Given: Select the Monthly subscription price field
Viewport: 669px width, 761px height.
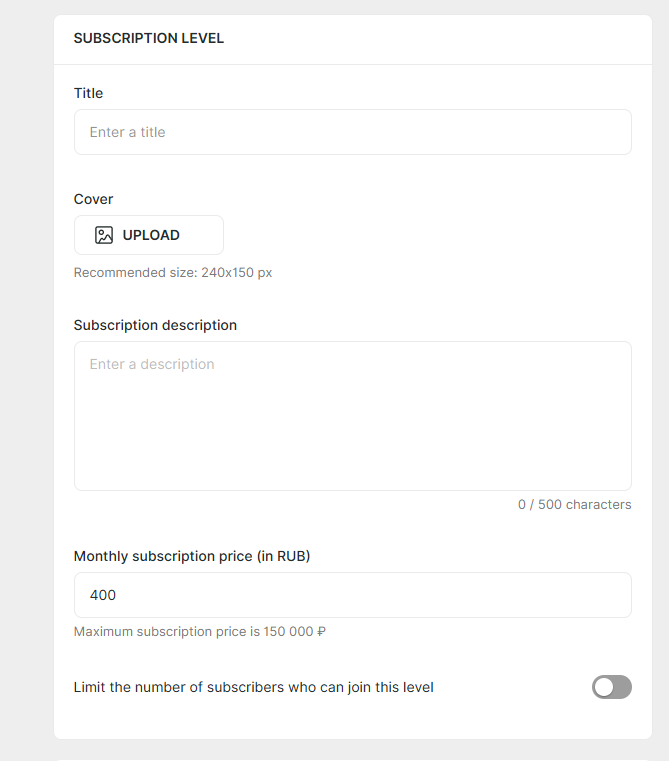Looking at the screenshot, I should point(352,595).
